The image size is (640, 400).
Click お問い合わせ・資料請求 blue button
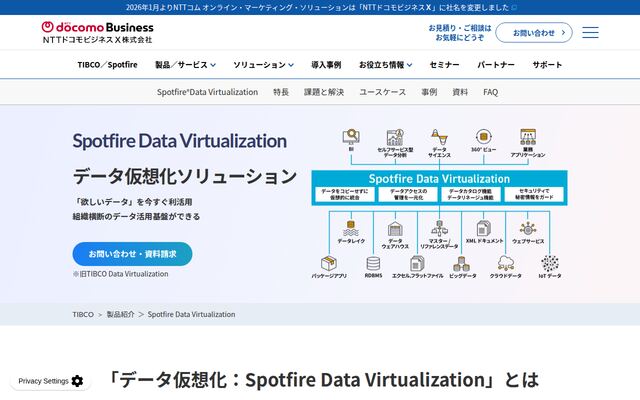132,254
